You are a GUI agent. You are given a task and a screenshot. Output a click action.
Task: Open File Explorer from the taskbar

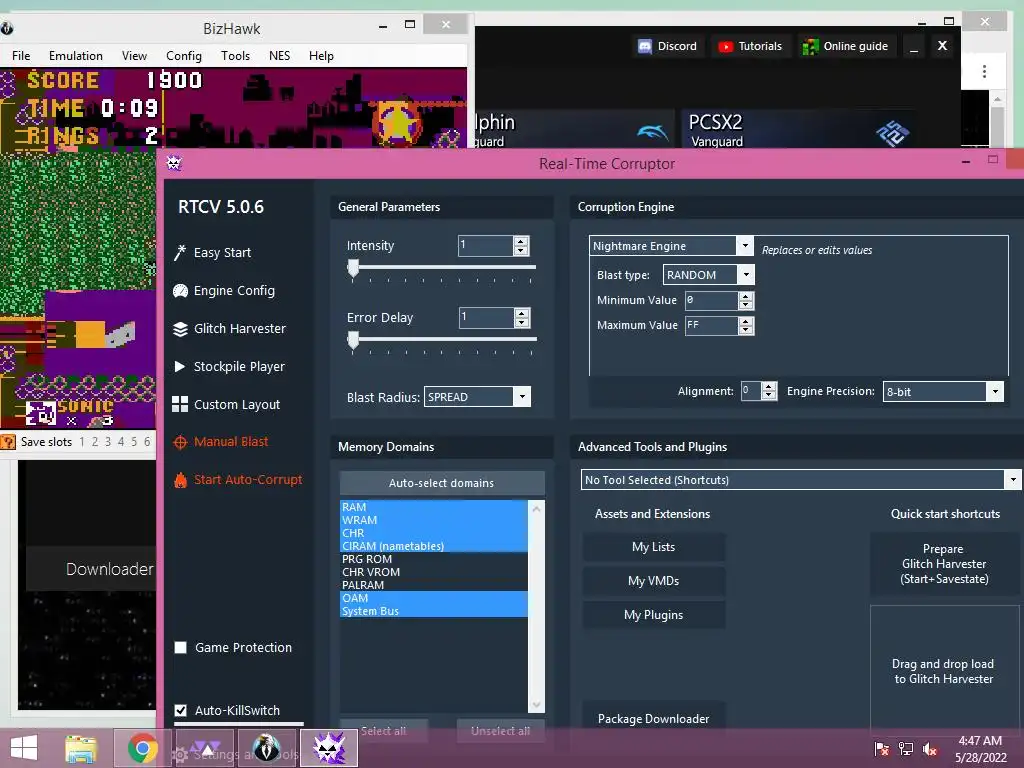pyautogui.click(x=81, y=748)
